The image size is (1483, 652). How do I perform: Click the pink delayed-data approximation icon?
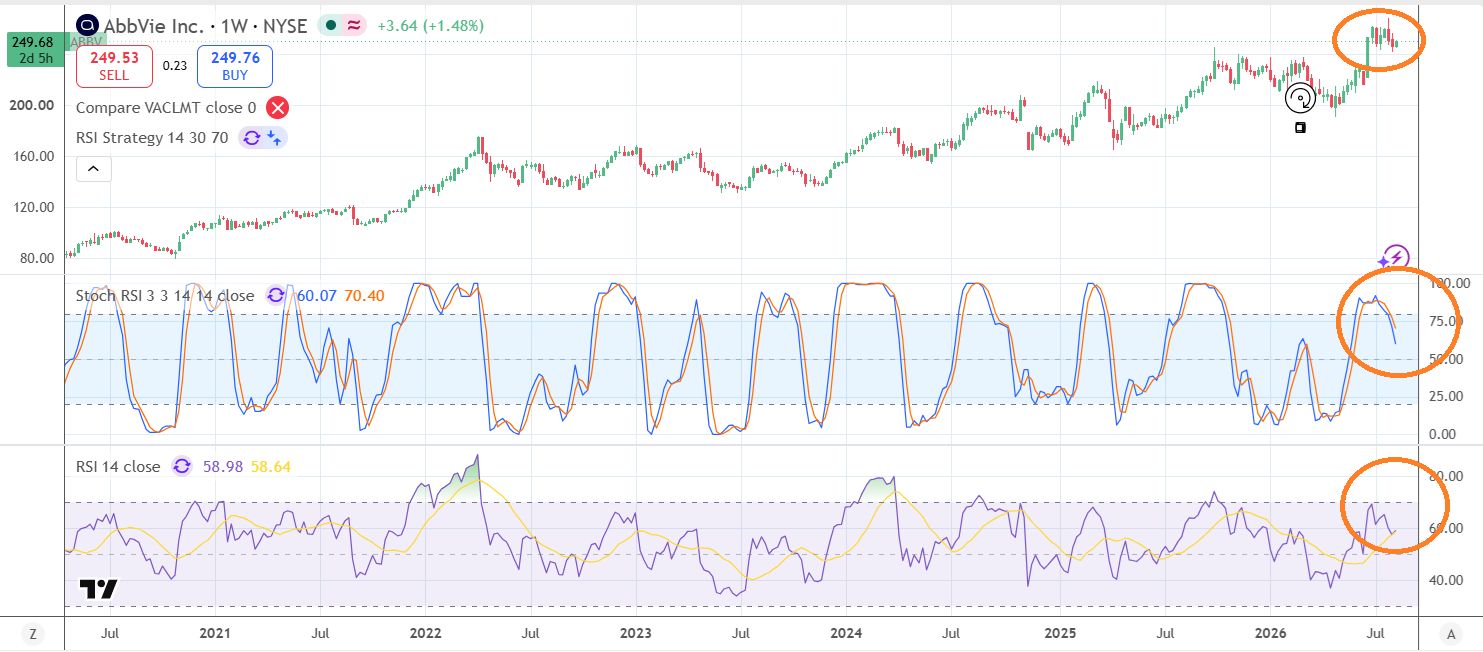pos(353,26)
